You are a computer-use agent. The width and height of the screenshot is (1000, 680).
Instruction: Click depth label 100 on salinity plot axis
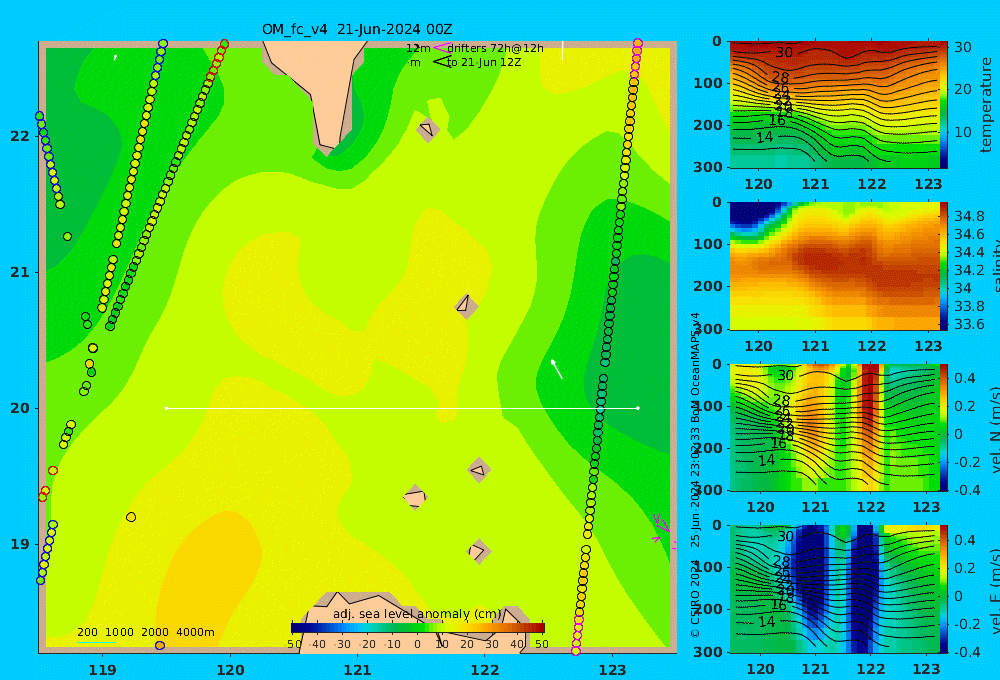[709, 244]
